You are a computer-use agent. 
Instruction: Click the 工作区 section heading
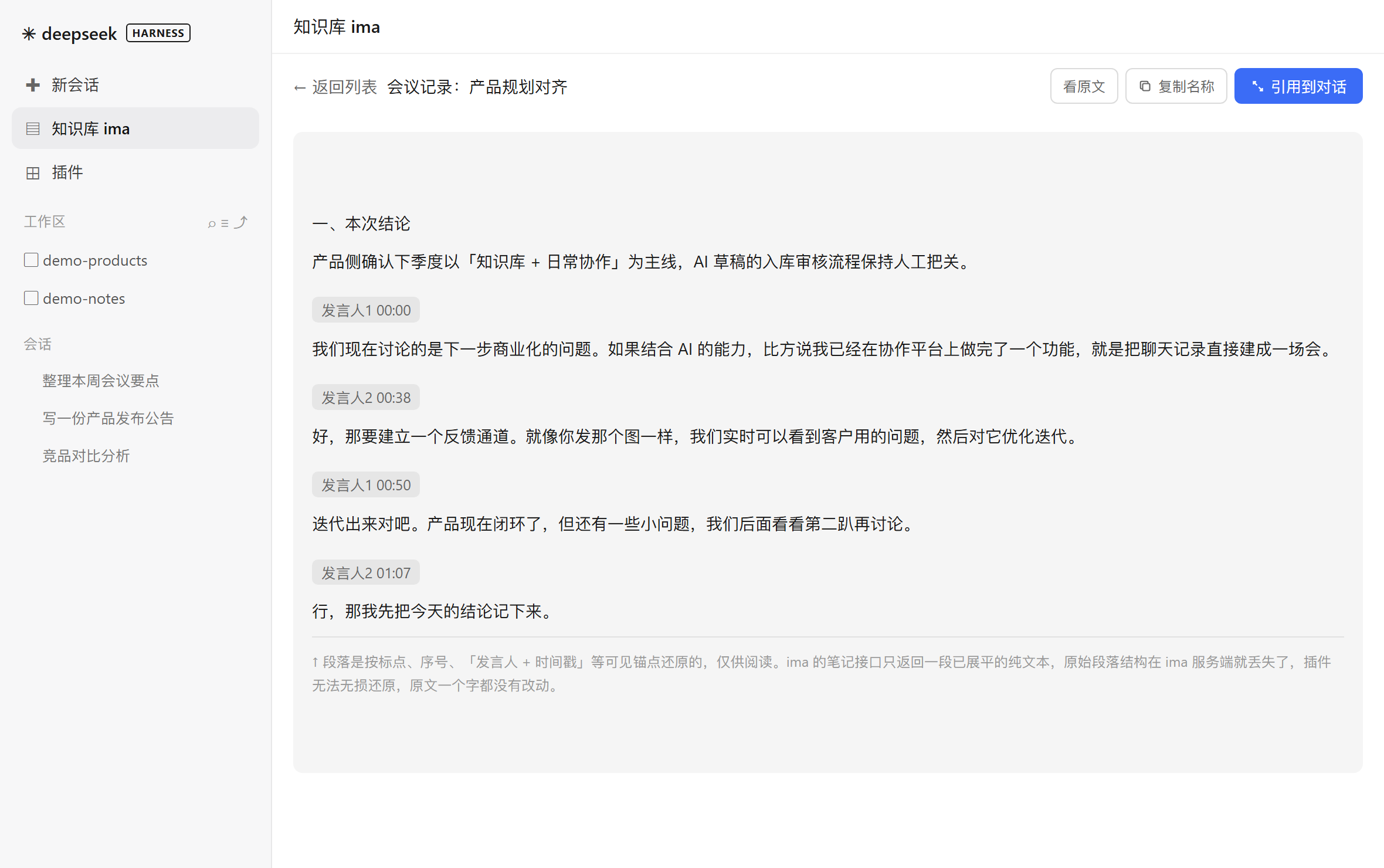tap(45, 222)
